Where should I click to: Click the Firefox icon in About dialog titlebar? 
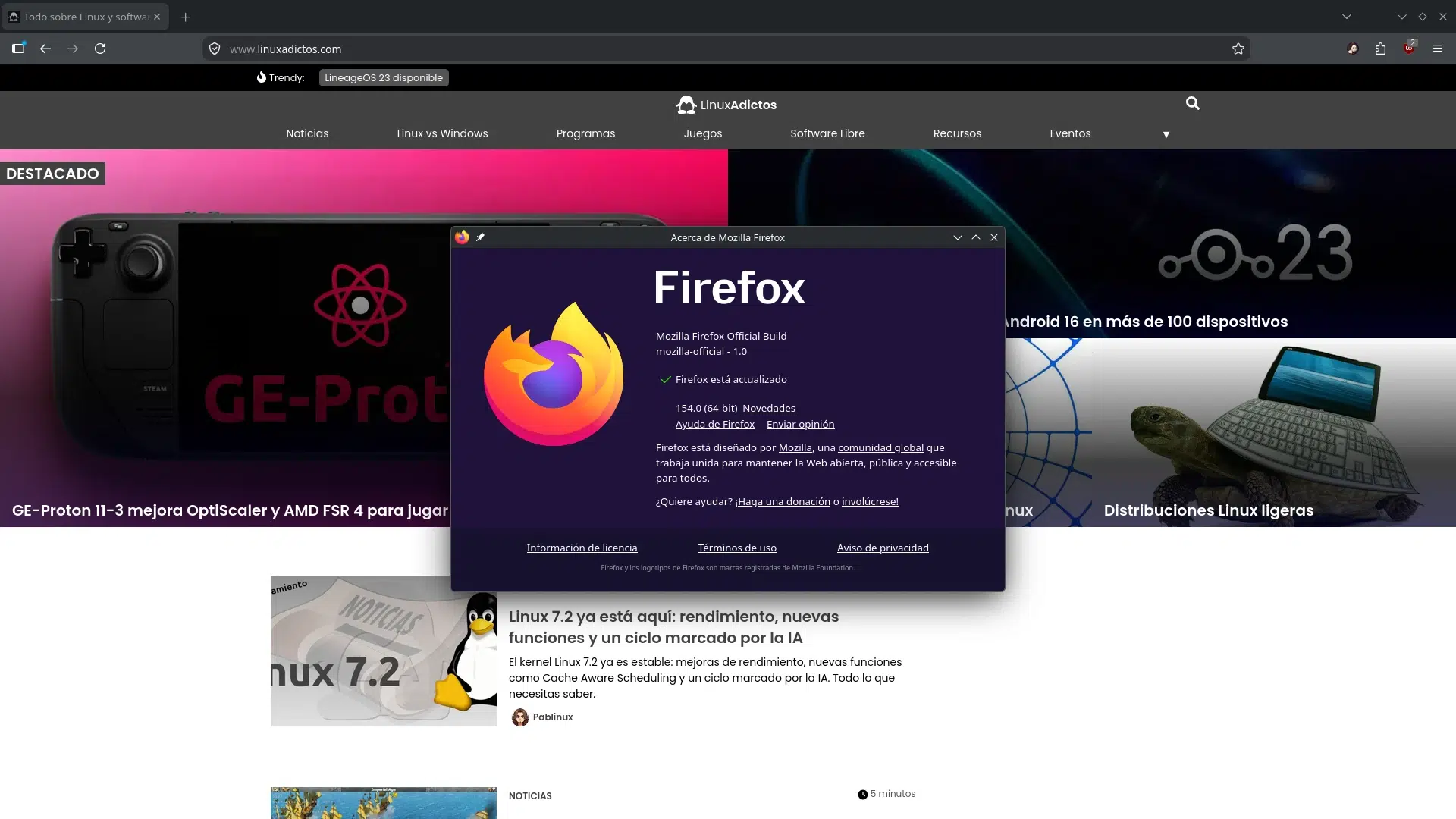[462, 237]
